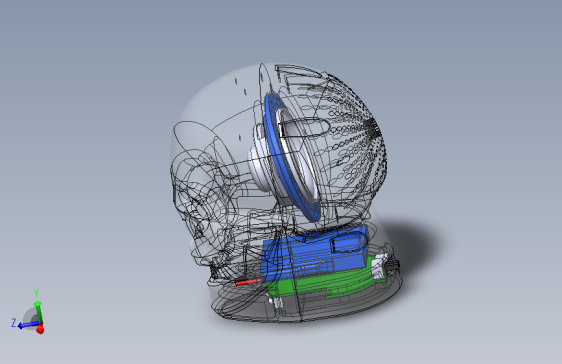Select the blue battery block in the base

coord(314,254)
